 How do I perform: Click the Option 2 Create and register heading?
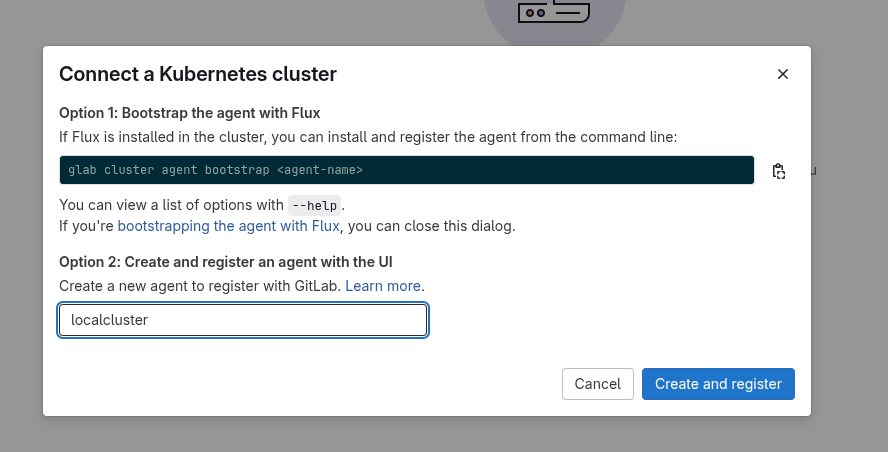[225, 262]
